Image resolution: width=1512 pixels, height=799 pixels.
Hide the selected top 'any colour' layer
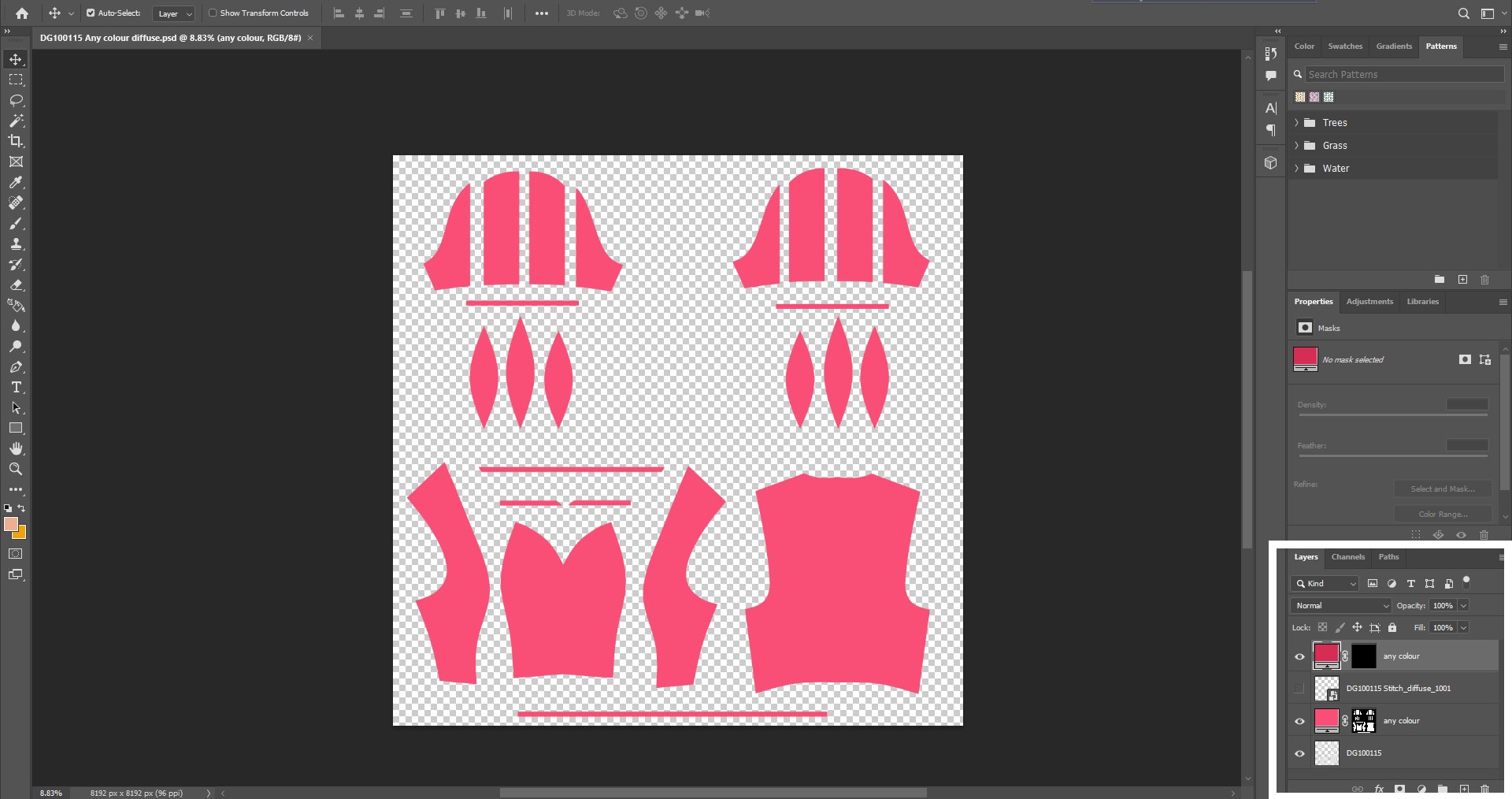(1299, 656)
